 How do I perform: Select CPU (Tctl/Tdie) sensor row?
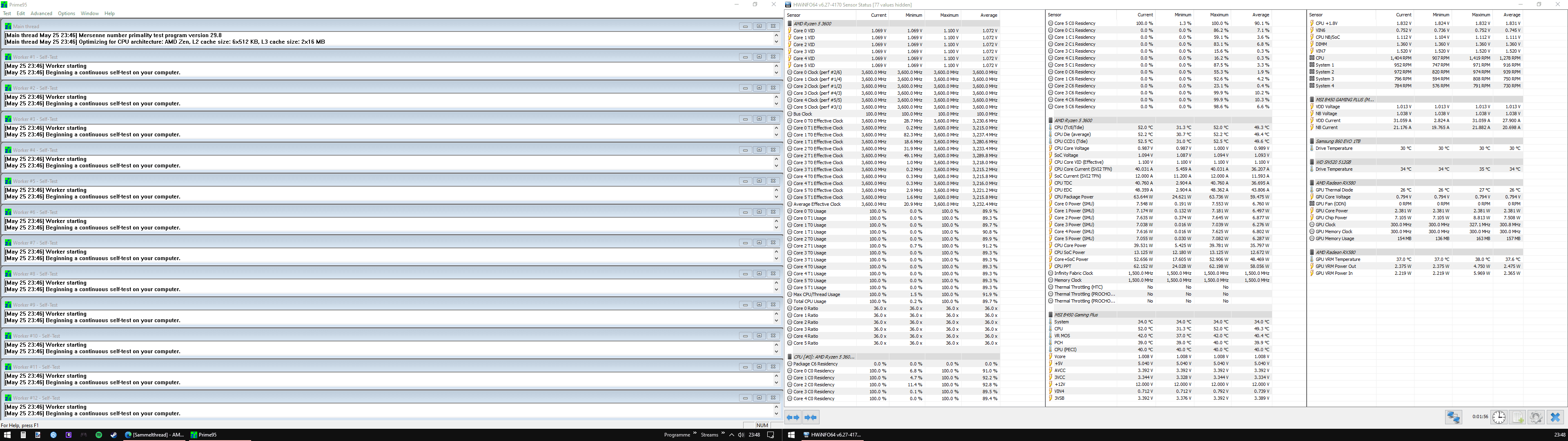click(1159, 127)
